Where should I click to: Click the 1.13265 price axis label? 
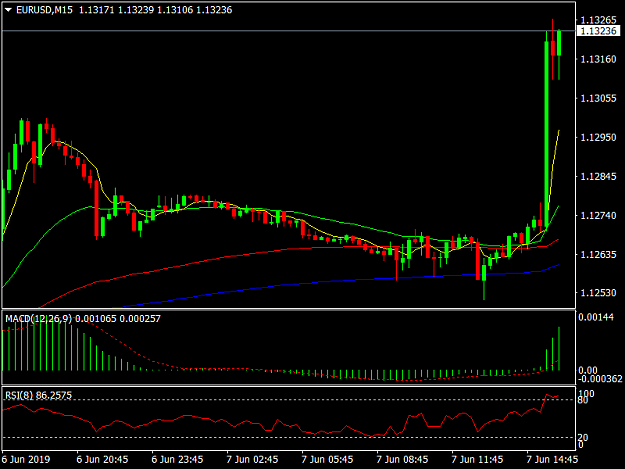(598, 20)
